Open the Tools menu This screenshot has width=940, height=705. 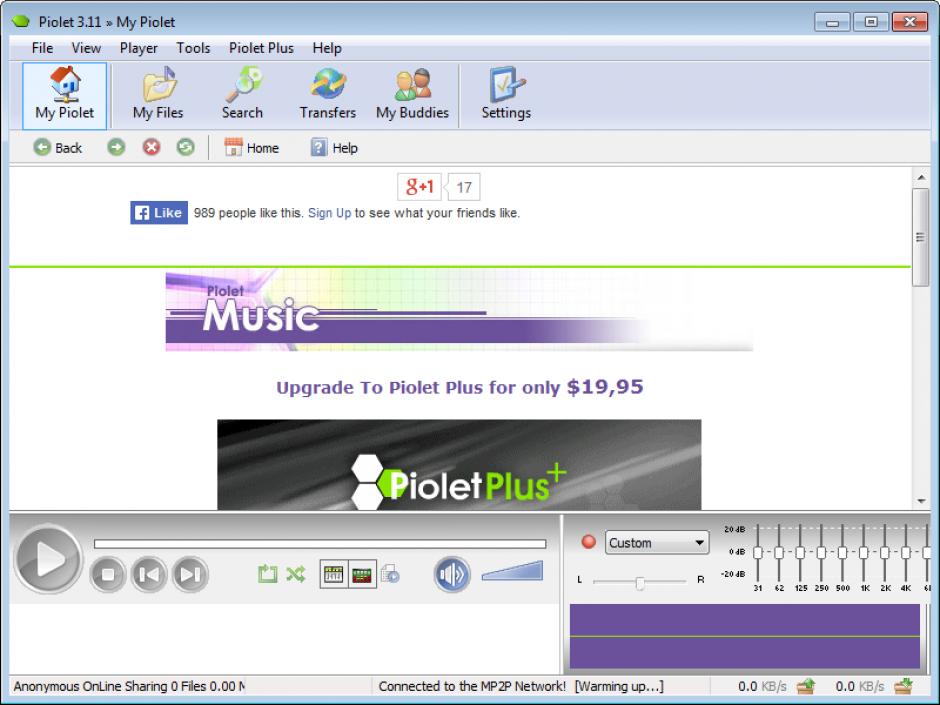click(193, 48)
